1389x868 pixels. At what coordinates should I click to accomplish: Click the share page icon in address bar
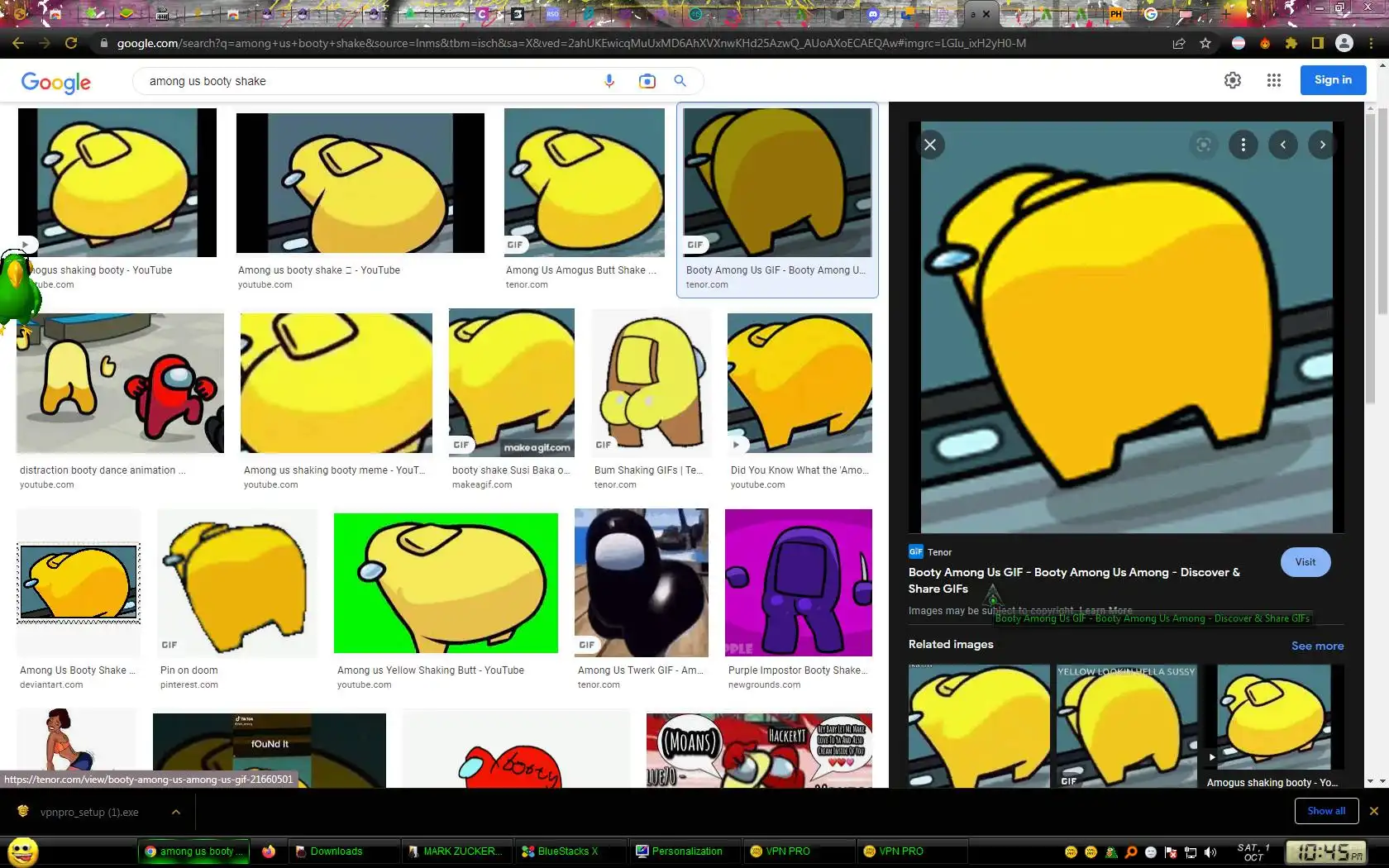coord(1179,43)
